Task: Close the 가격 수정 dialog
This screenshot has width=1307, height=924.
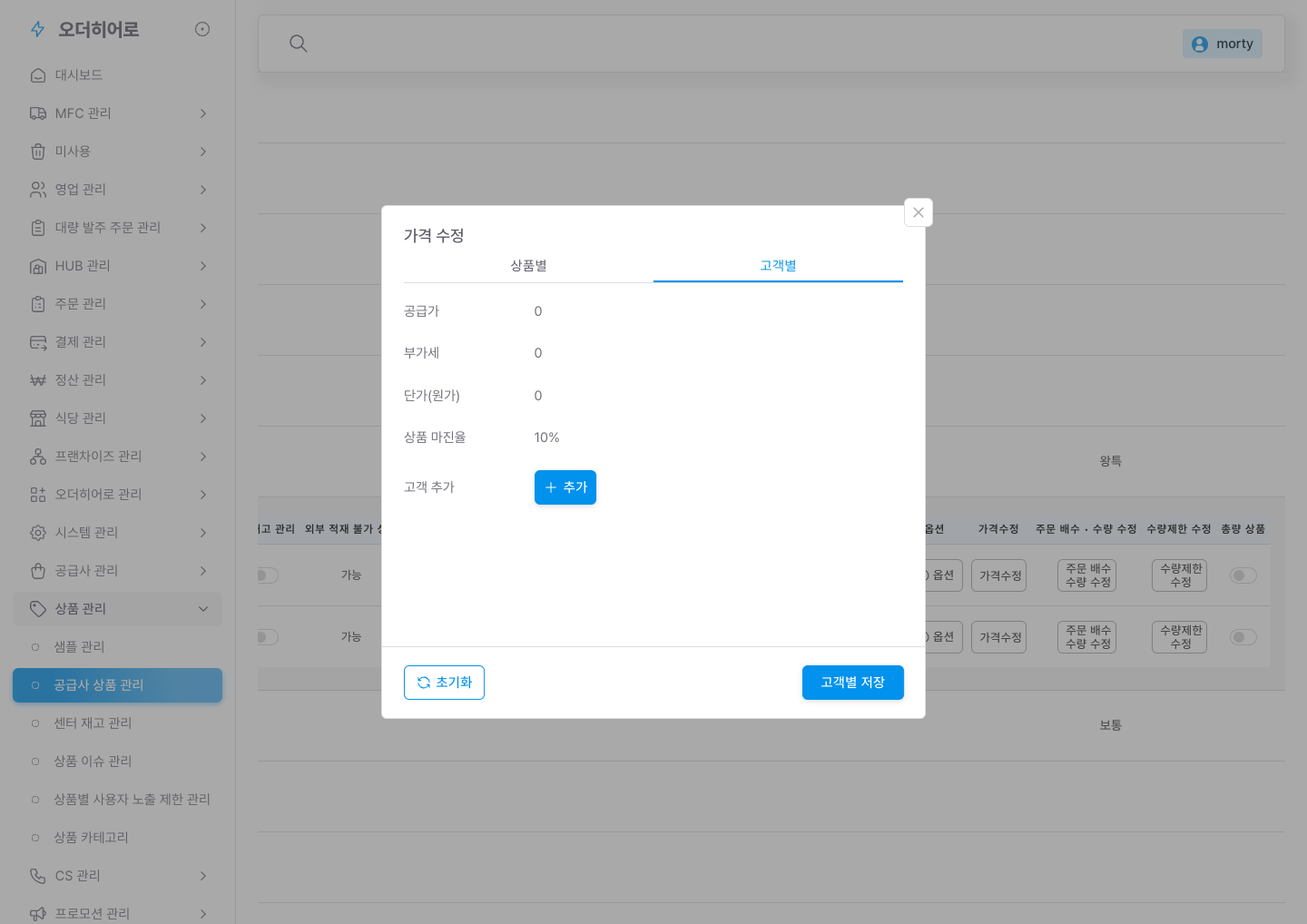Action: (919, 212)
